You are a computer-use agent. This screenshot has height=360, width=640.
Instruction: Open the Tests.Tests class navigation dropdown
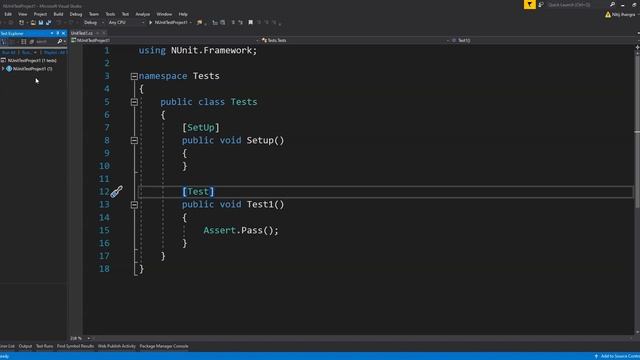[x=355, y=40]
